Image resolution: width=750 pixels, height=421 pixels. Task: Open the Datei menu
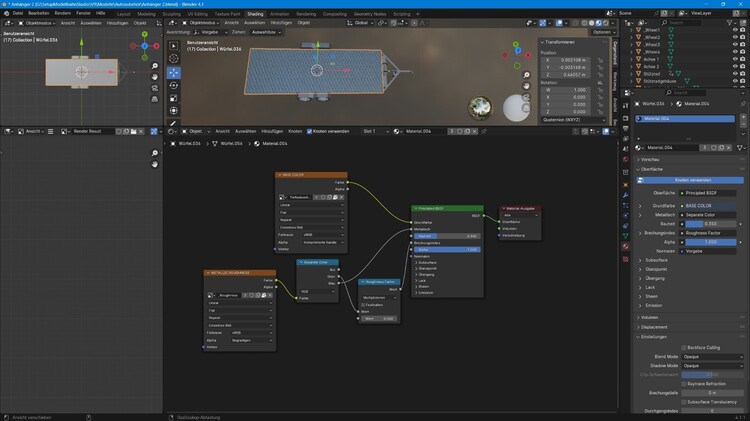[x=18, y=13]
